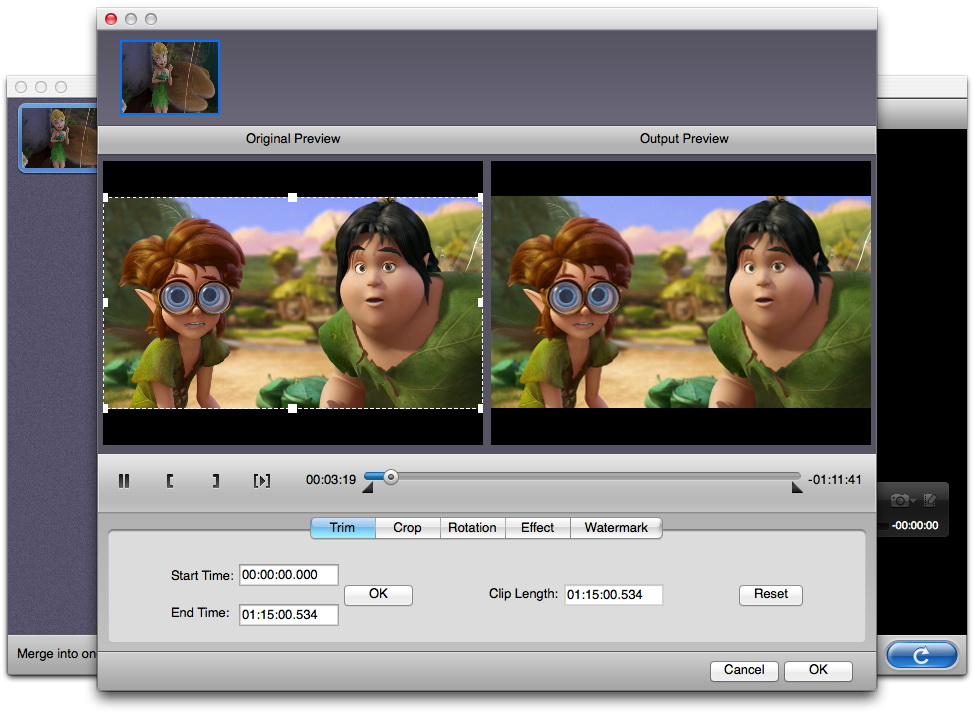Click the bottom-left crop corner handle
The image size is (974, 715).
pos(106,408)
